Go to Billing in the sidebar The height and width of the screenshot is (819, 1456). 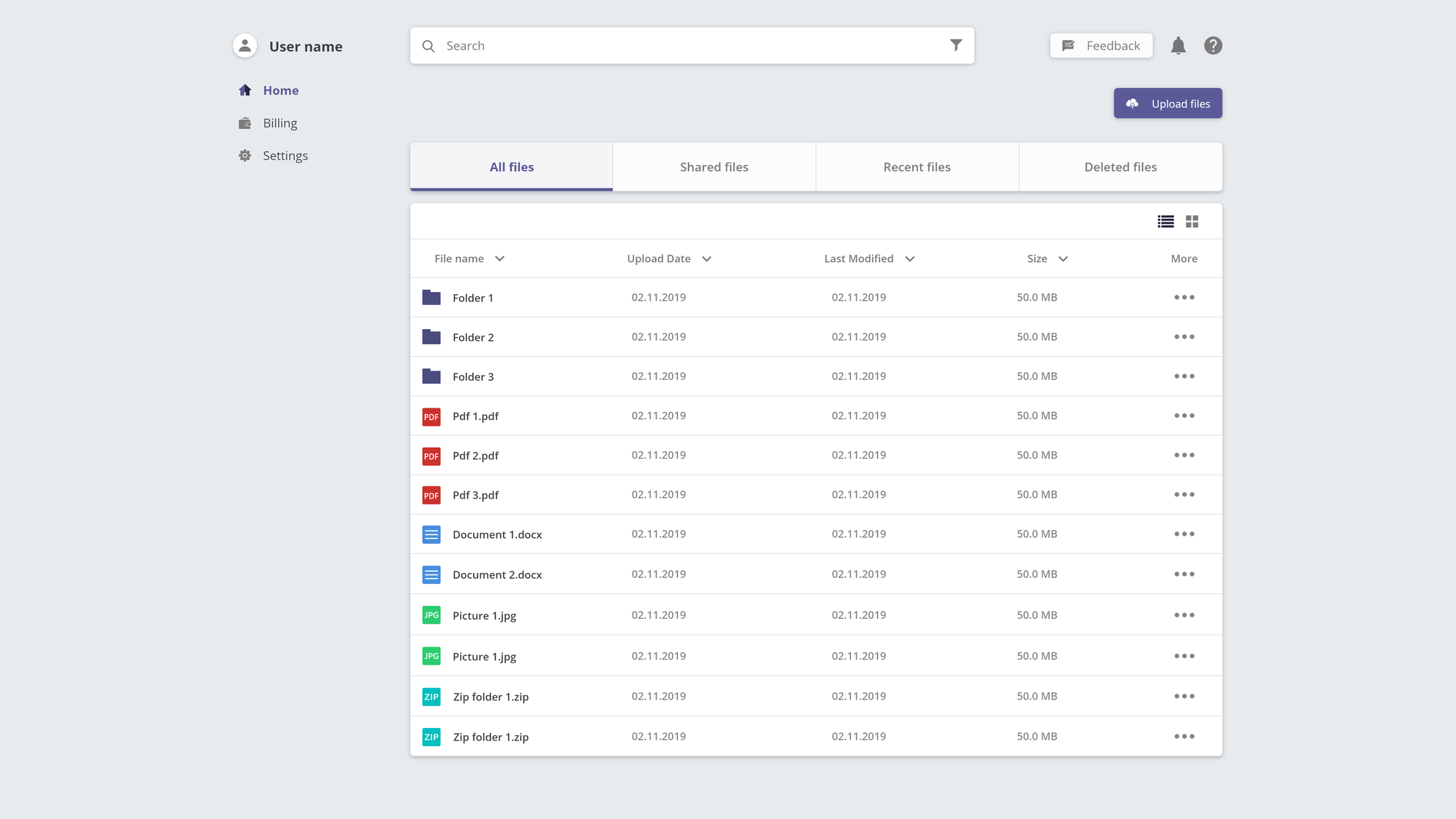click(280, 123)
